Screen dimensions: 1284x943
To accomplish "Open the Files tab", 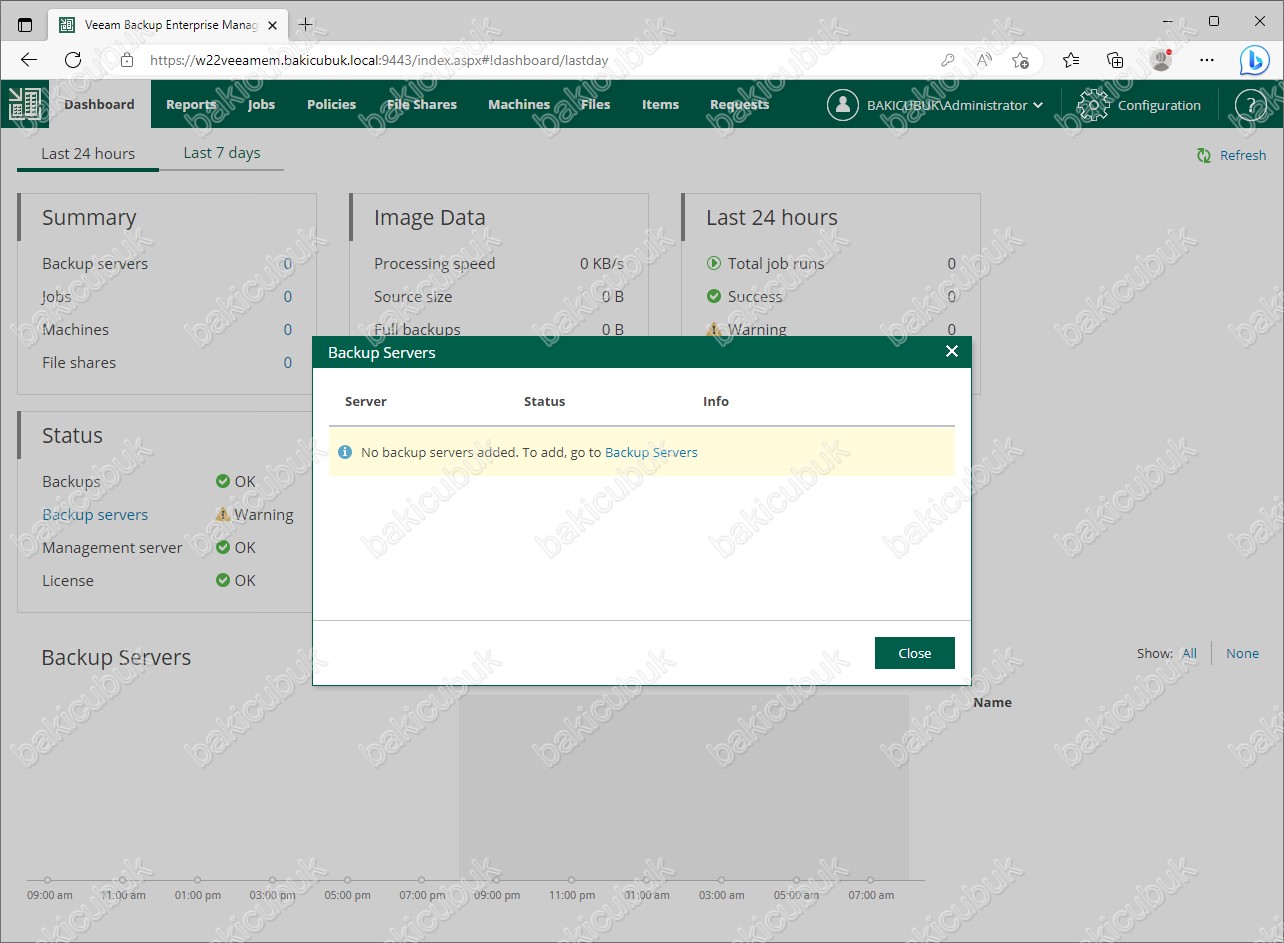I will coord(595,104).
